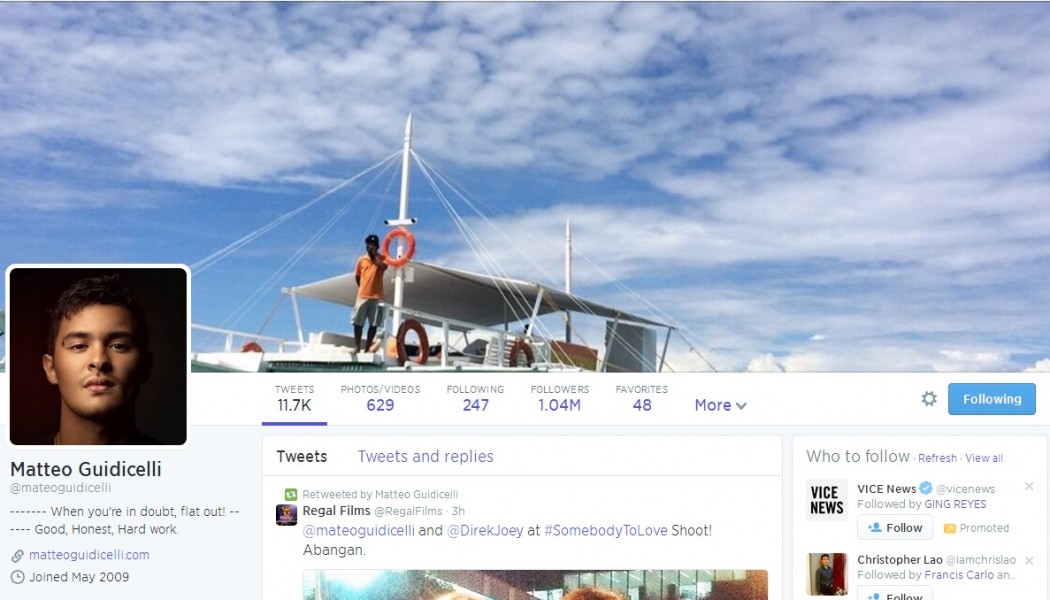Click the retweet icon above Regal Films tweet
This screenshot has width=1050, height=600.
[291, 494]
